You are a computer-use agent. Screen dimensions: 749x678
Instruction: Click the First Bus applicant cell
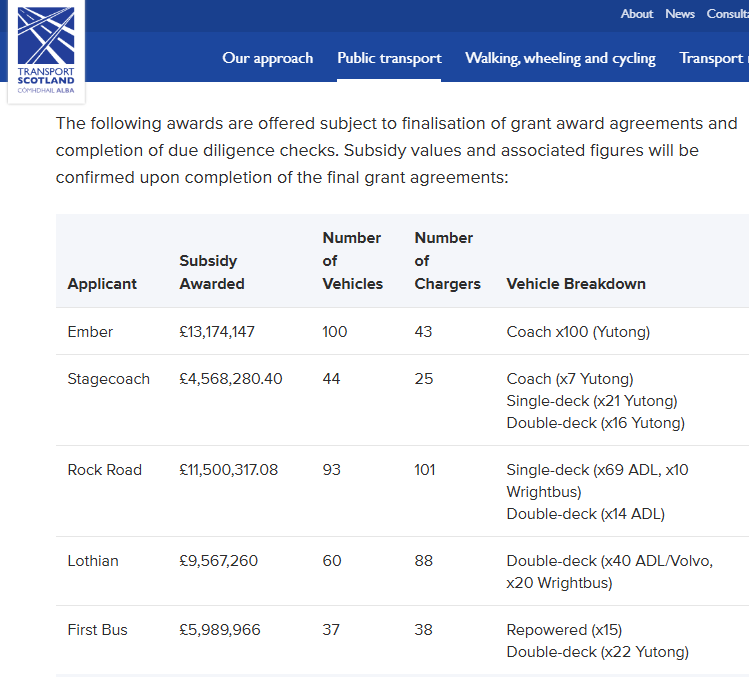[x=97, y=630]
